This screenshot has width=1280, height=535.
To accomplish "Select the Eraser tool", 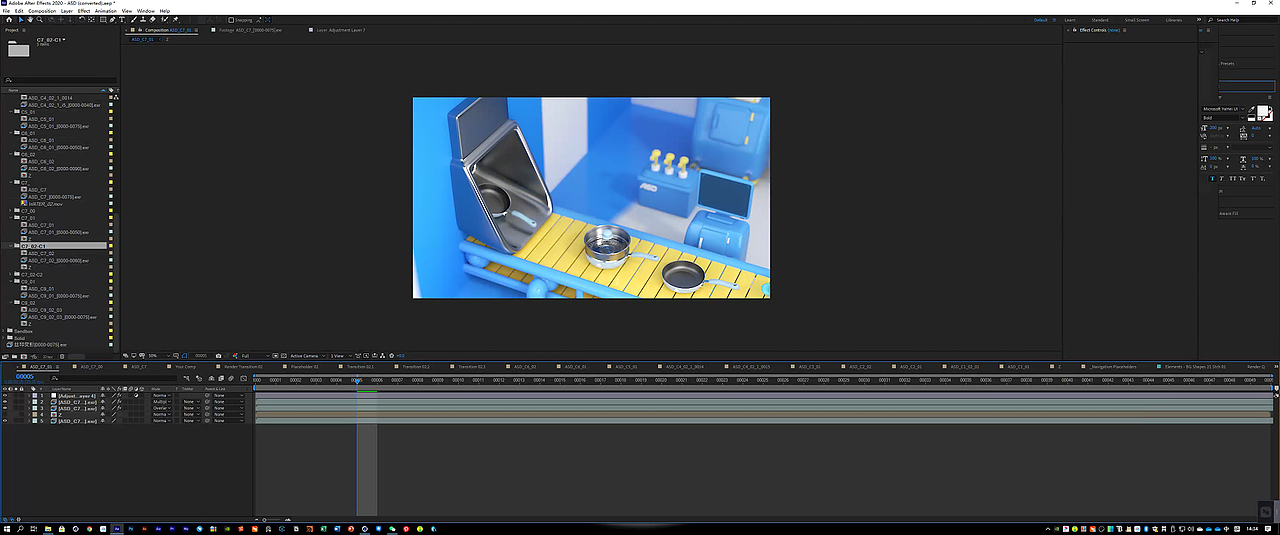I will click(152, 19).
